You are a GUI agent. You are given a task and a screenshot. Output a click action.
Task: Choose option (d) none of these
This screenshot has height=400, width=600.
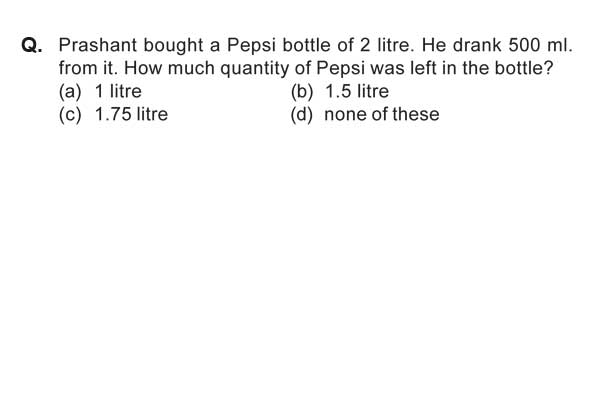(x=365, y=114)
